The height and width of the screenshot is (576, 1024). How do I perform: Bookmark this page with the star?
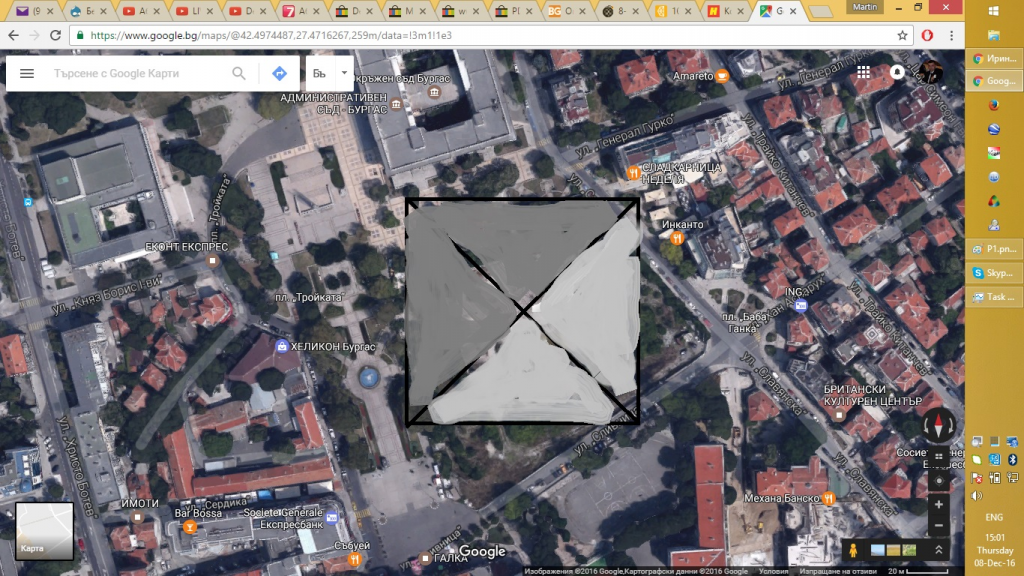pyautogui.click(x=902, y=35)
